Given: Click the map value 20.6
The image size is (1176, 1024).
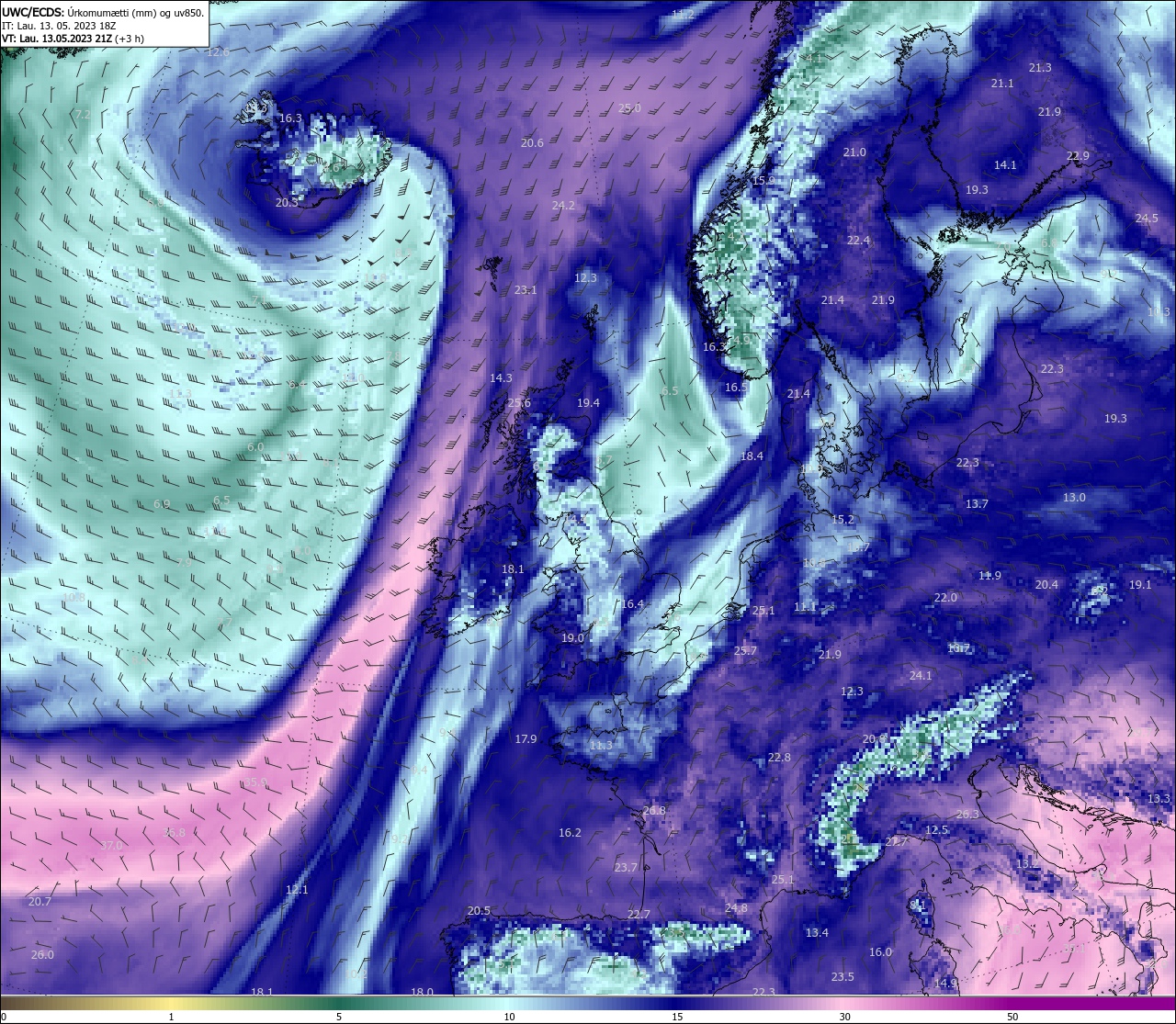Looking at the screenshot, I should click(x=532, y=143).
